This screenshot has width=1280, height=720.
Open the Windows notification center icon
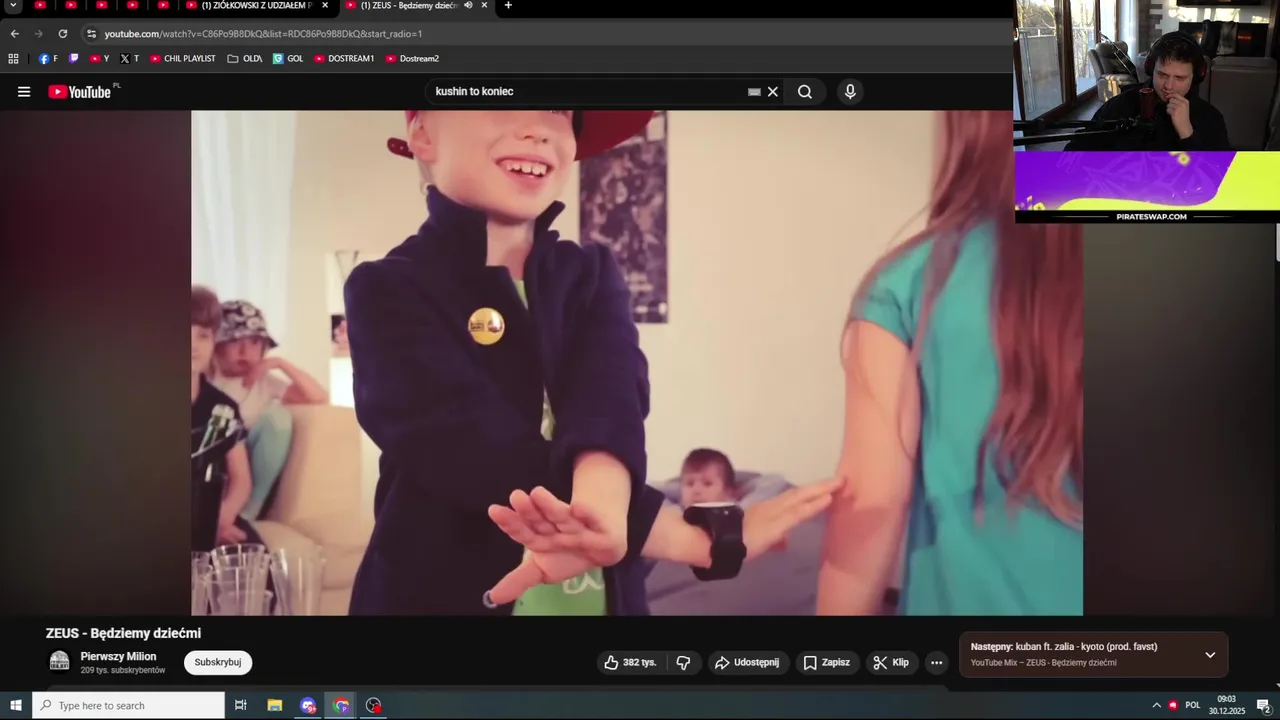pyautogui.click(x=1263, y=706)
